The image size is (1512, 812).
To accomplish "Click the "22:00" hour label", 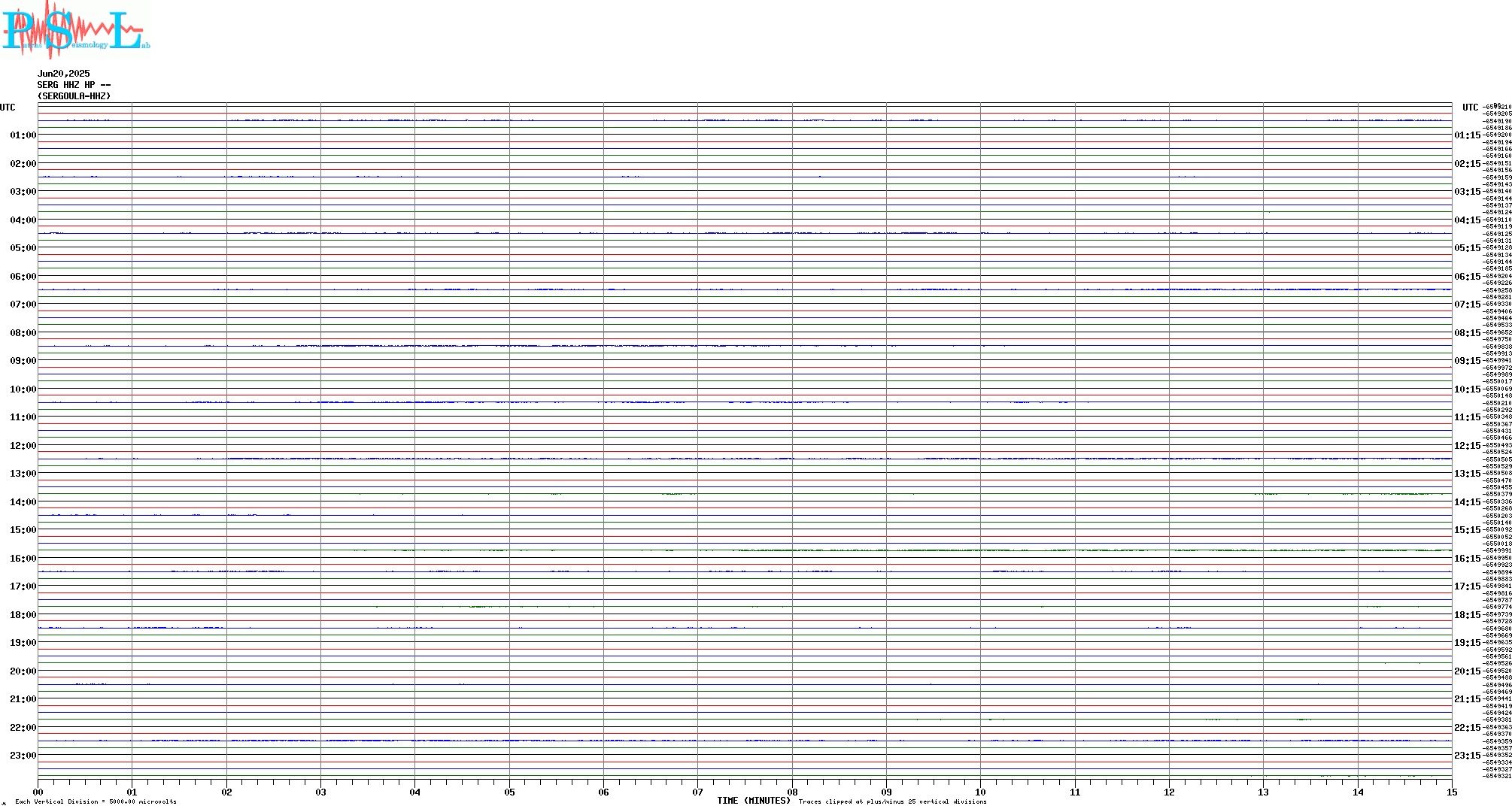I will 23,728.
